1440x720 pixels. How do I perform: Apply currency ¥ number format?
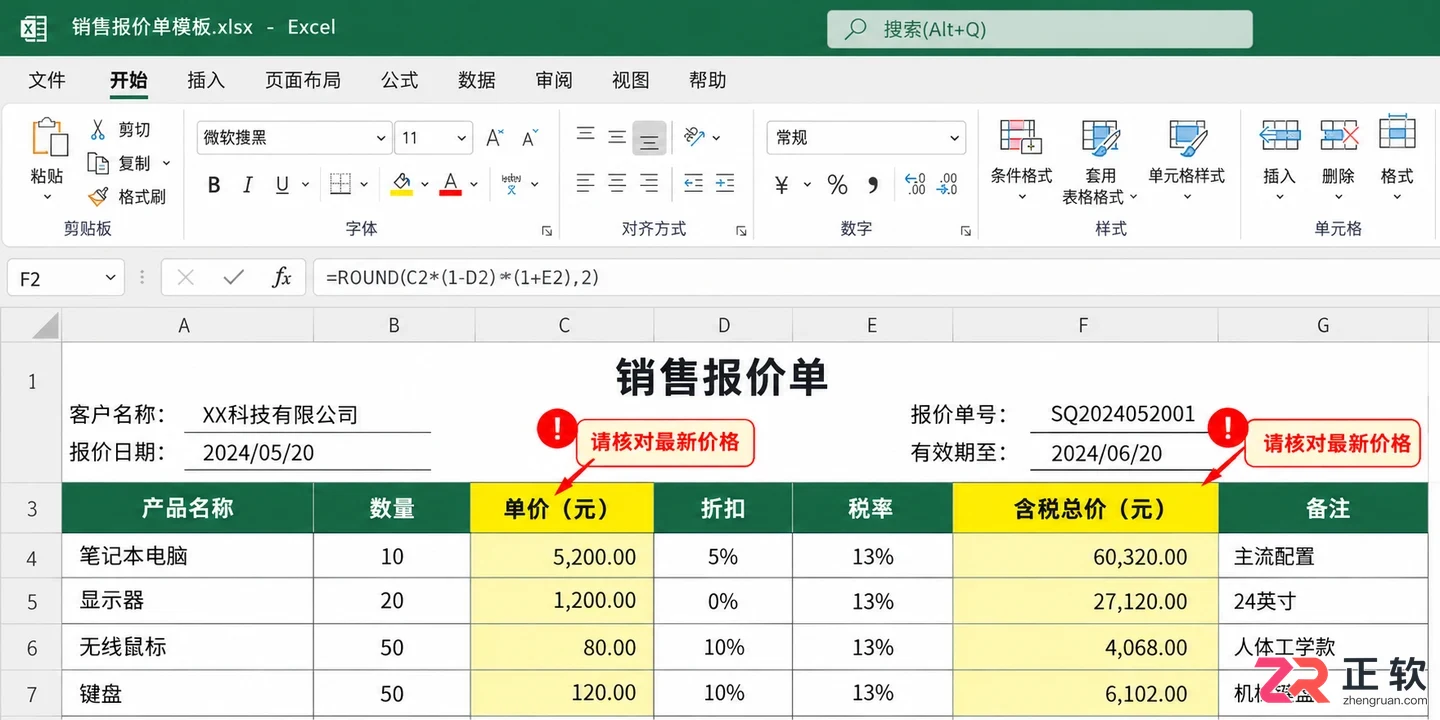782,185
